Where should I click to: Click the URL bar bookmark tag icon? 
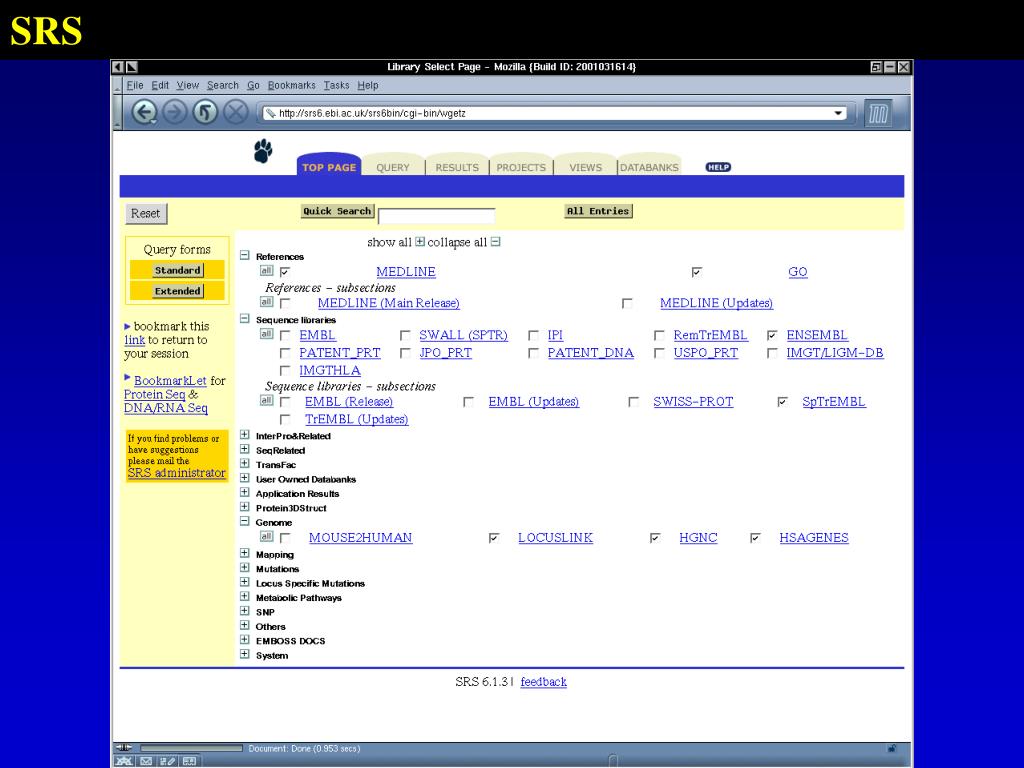(270, 113)
